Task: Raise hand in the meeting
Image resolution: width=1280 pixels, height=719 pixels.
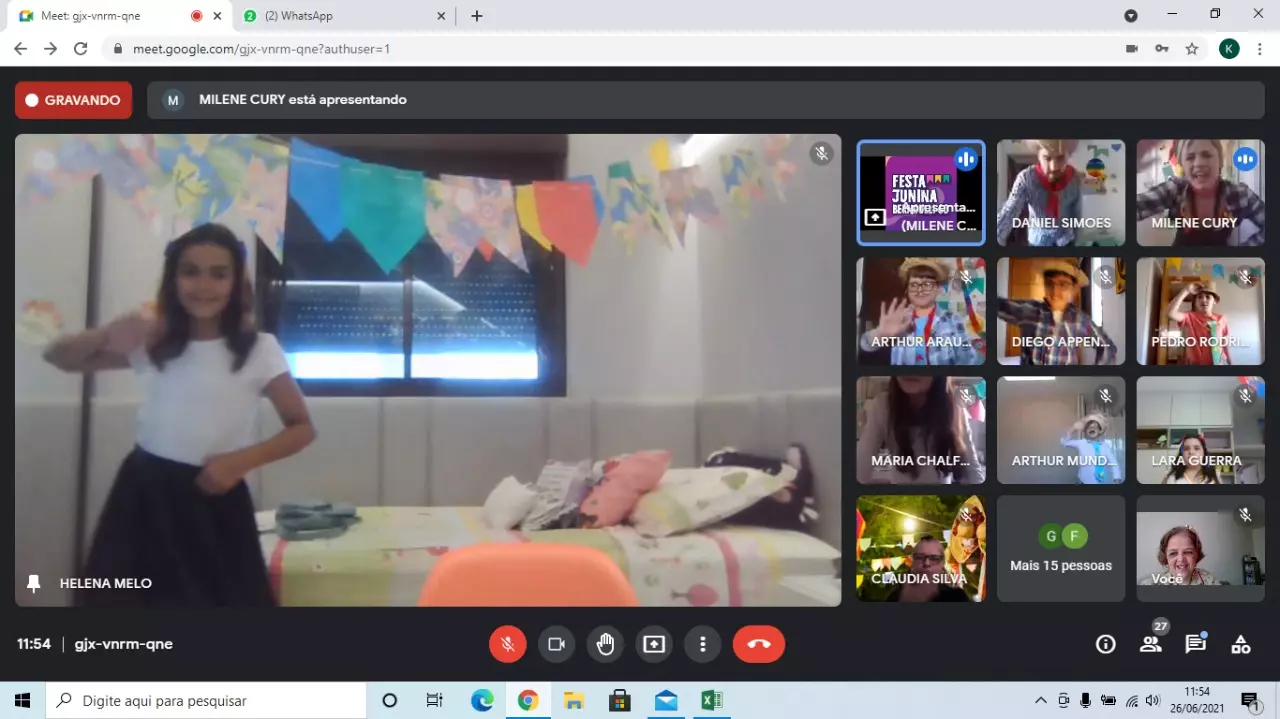Action: (605, 644)
